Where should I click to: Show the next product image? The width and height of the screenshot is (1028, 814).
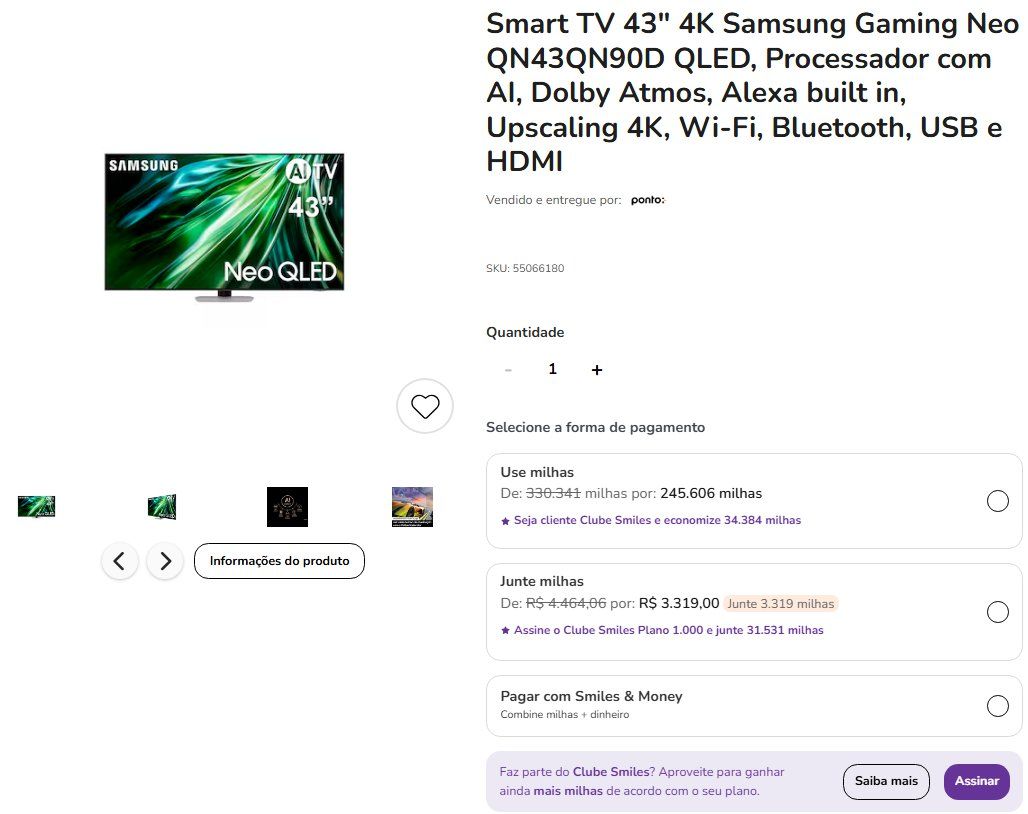165,561
